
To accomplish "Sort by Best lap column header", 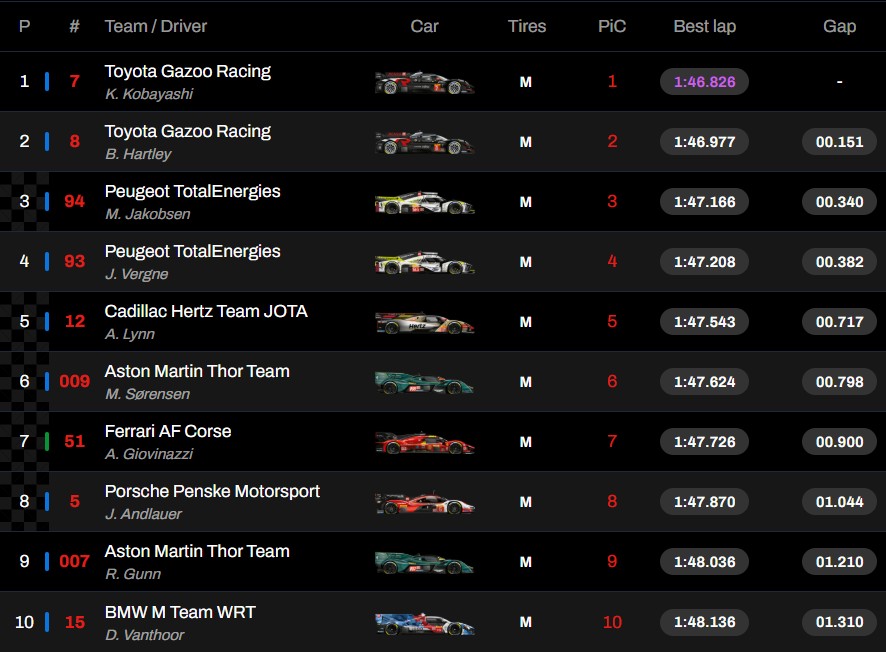I will click(704, 26).
